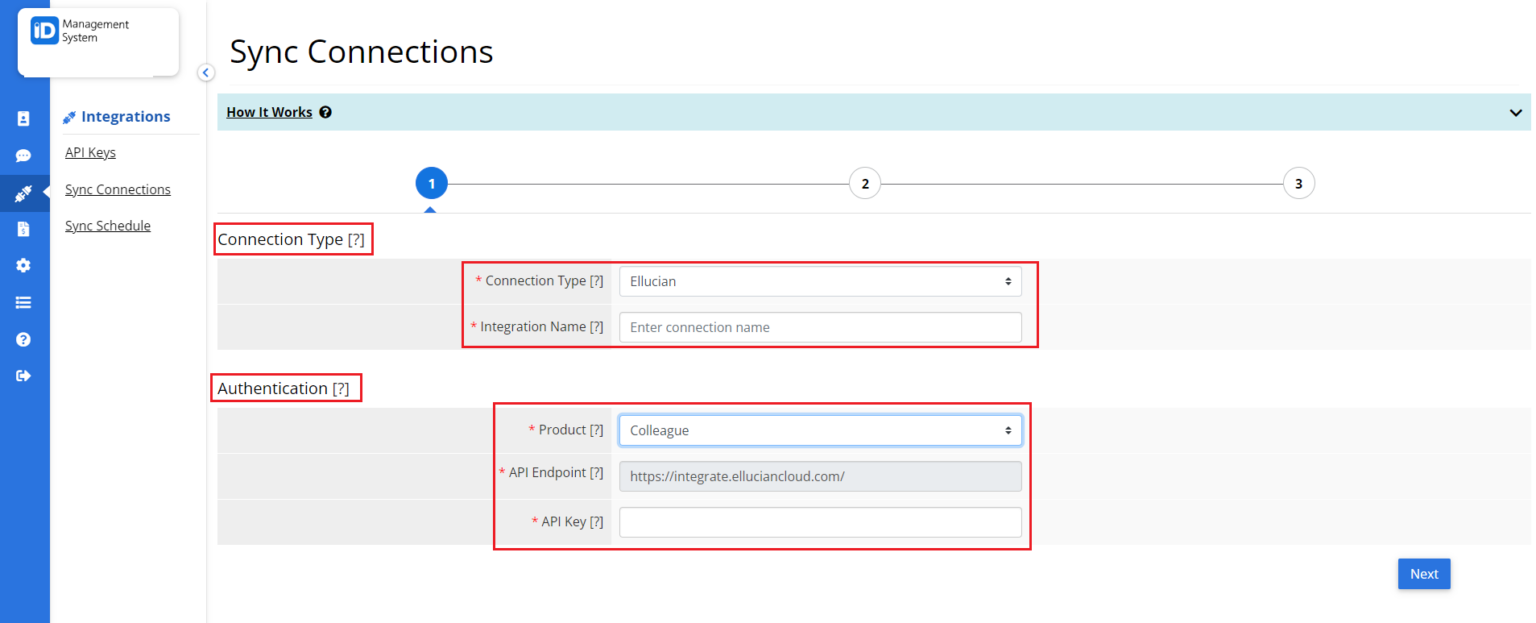Click the Integration Name input field
This screenshot has height=623, width=1536.
point(820,327)
